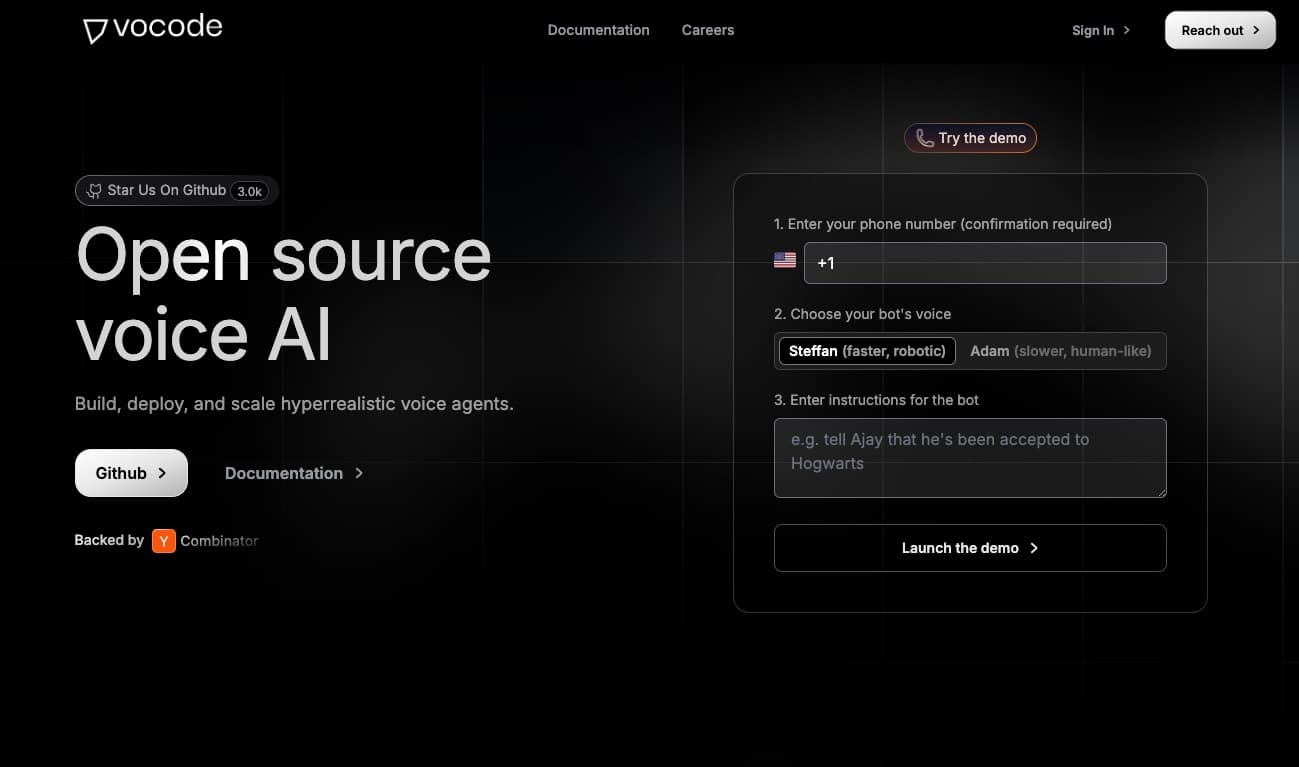Image resolution: width=1299 pixels, height=767 pixels.
Task: Click the 'Choose your bot's voice' label
Action: [862, 314]
